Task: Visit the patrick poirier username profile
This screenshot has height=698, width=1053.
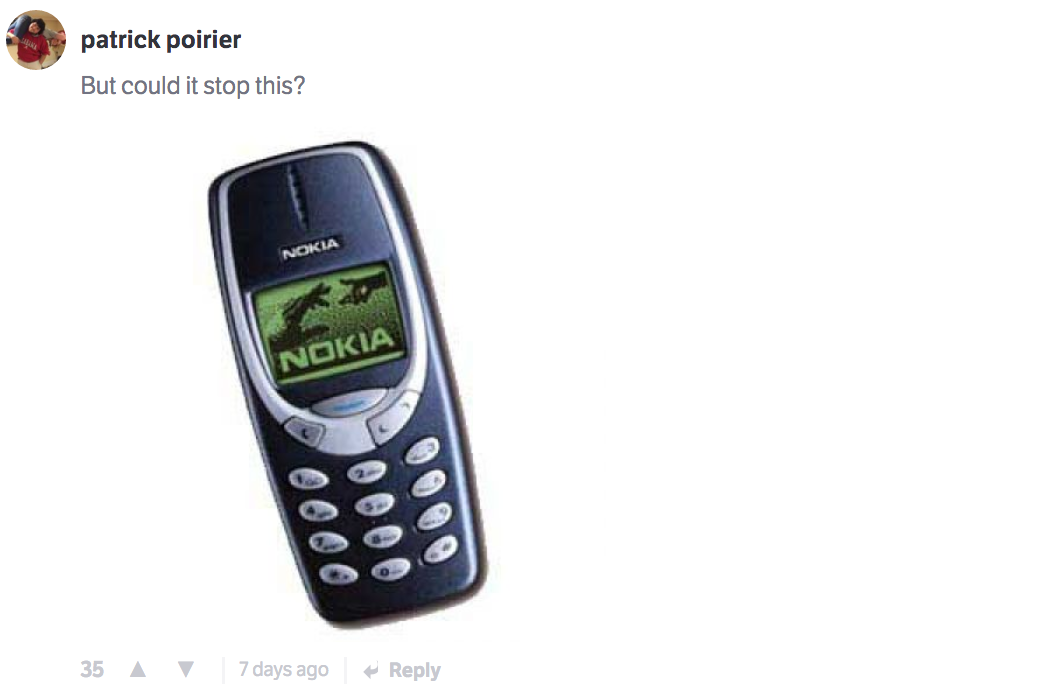Action: pos(161,40)
